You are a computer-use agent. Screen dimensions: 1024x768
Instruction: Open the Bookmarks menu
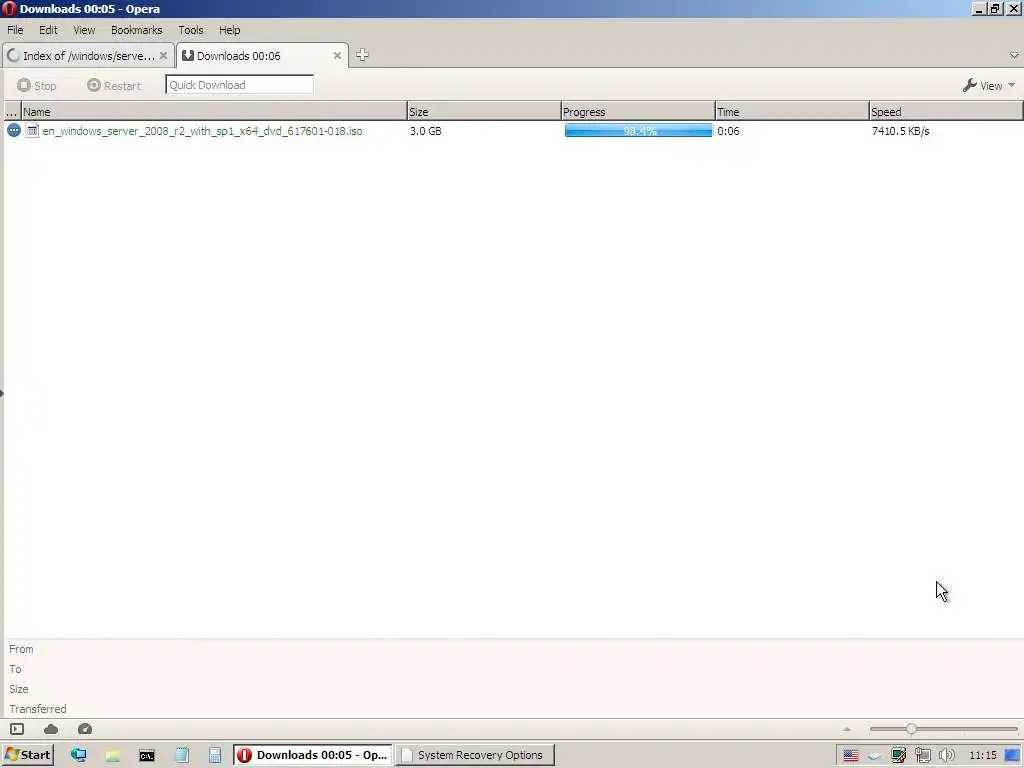pyautogui.click(x=136, y=30)
